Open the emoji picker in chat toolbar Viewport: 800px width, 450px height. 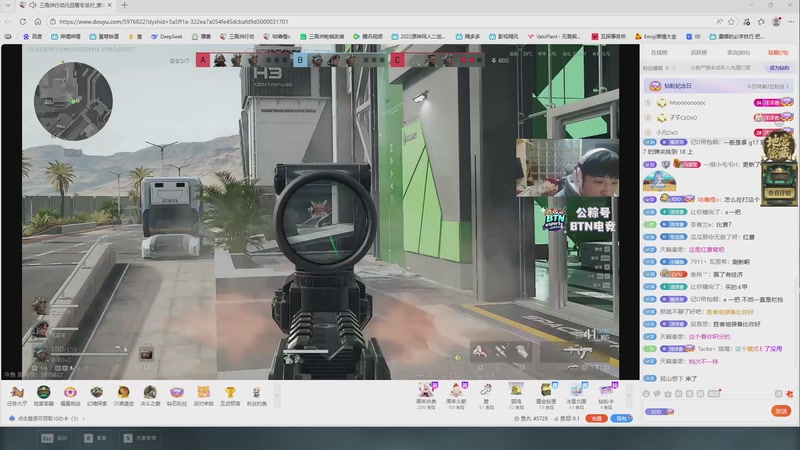[646, 394]
